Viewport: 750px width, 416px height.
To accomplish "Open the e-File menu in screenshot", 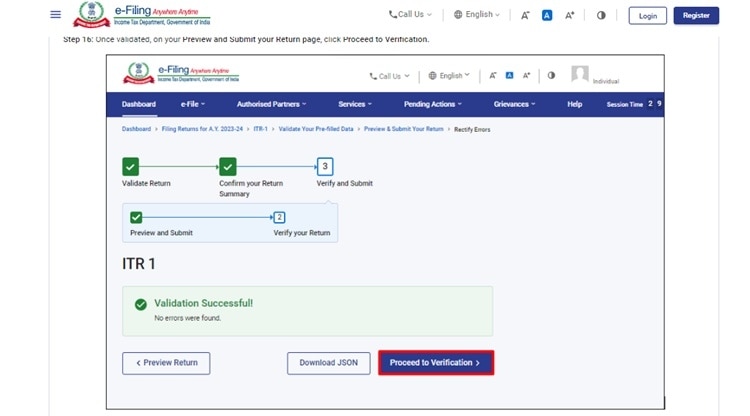I will 192,104.
